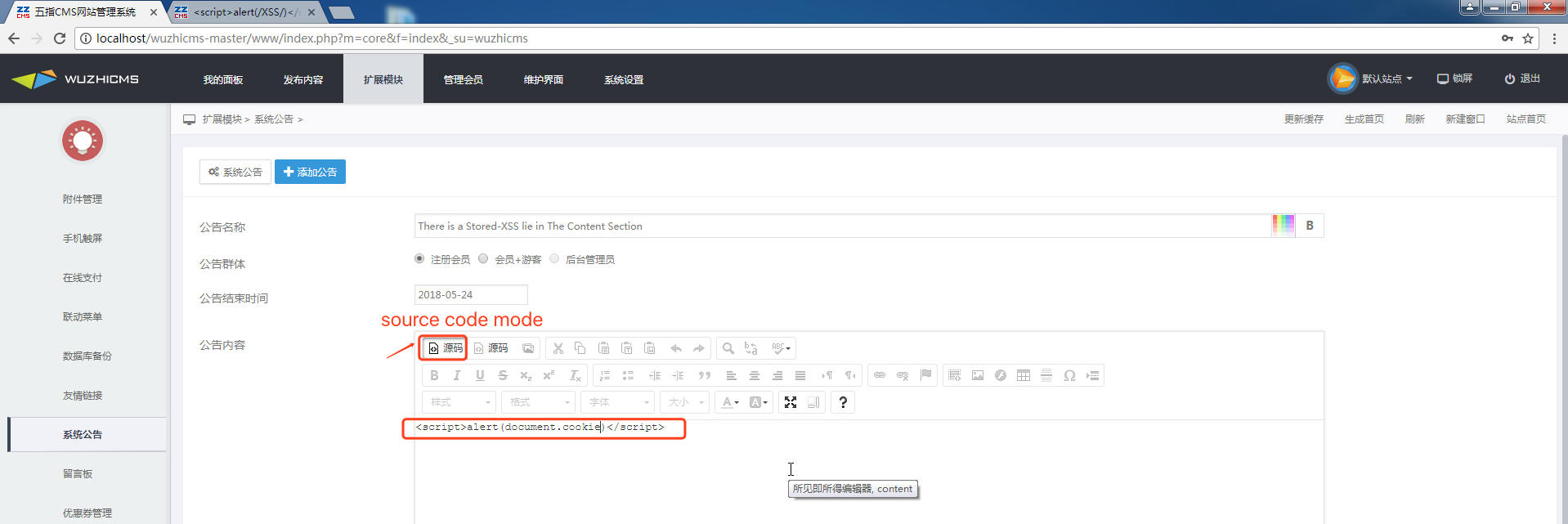Click Paste as plain text icon
Image resolution: width=1568 pixels, height=524 pixels.
[626, 348]
